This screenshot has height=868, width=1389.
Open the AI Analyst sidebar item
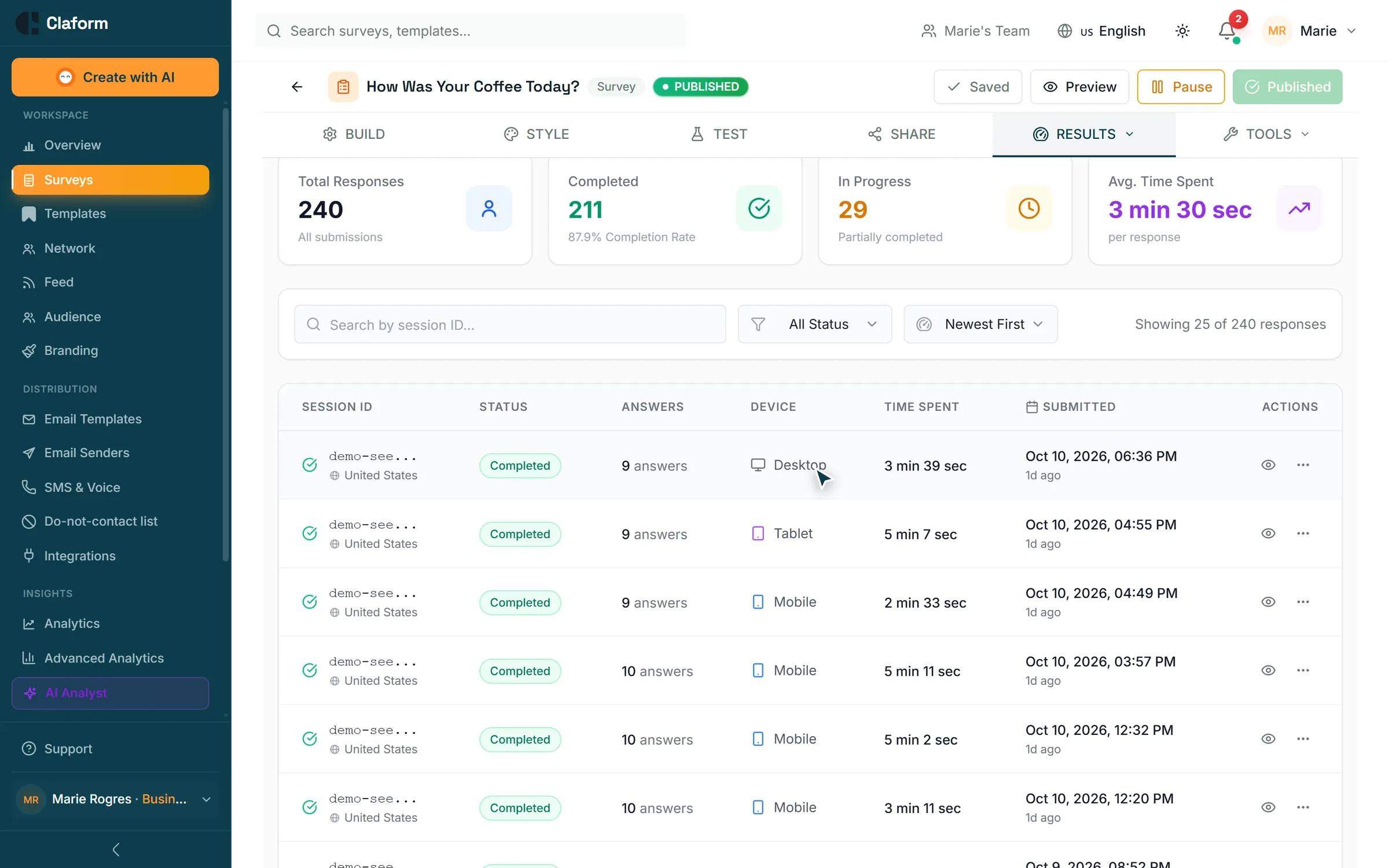point(110,693)
